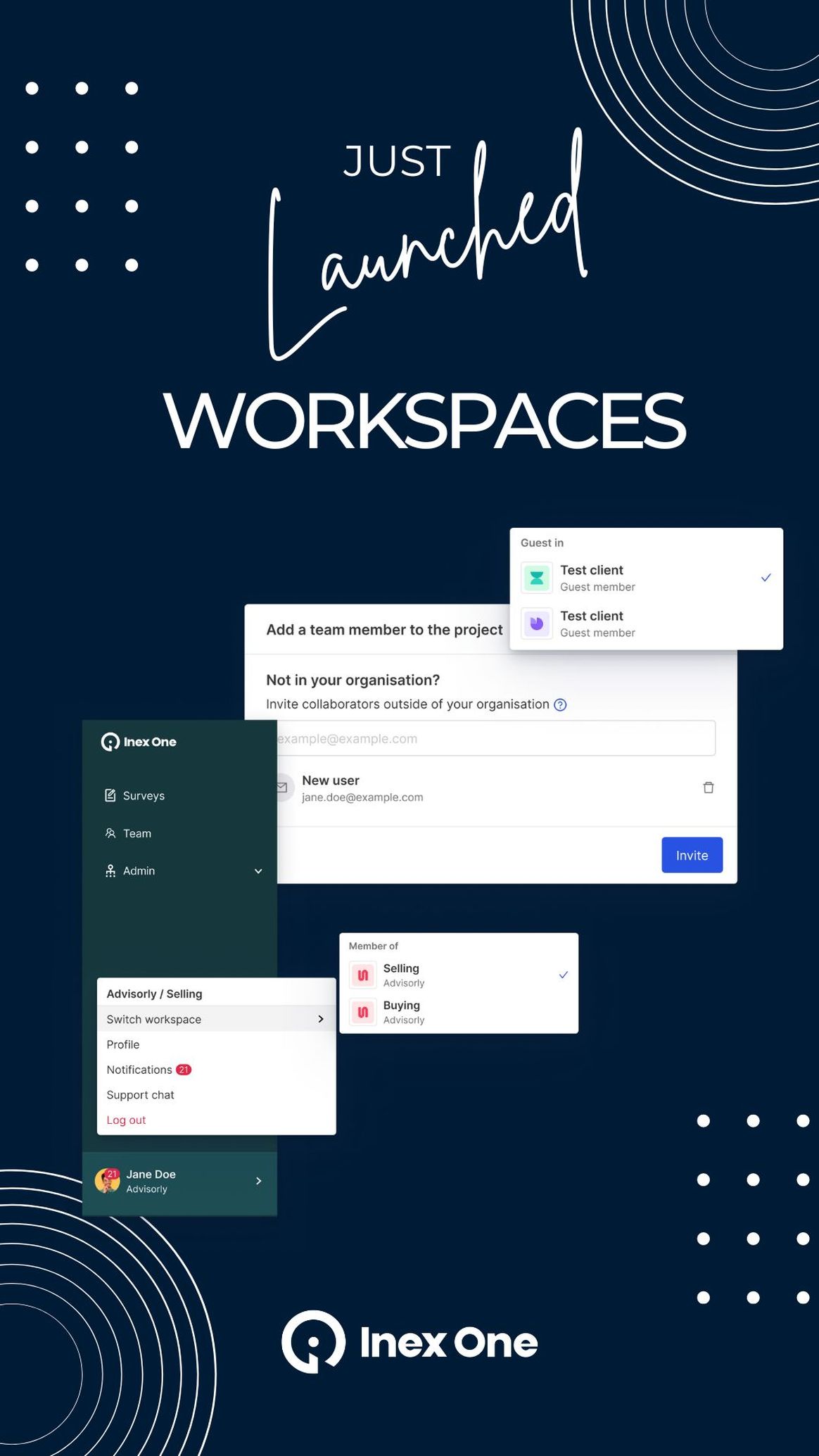819x1456 pixels.
Task: Click the large Inex One footer logo
Action: 410,1341
